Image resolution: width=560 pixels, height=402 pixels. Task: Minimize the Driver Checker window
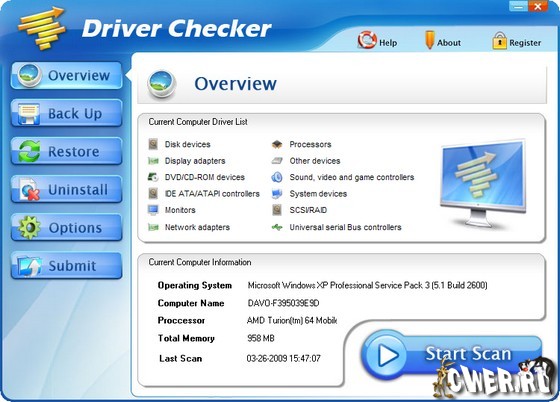[518, 6]
